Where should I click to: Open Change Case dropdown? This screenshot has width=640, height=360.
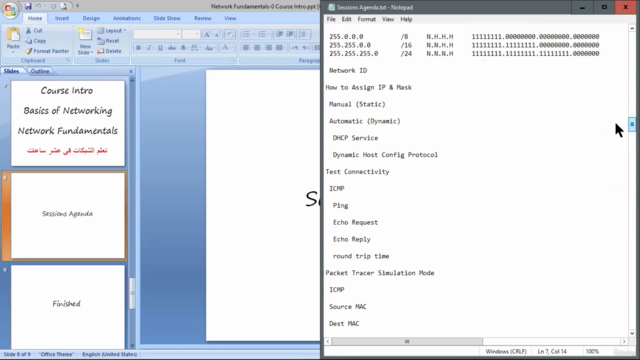pyautogui.click(x=210, y=48)
